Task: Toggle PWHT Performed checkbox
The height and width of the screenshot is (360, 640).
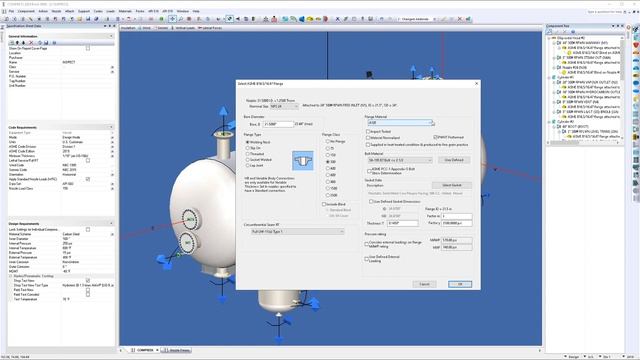Action: [435, 137]
